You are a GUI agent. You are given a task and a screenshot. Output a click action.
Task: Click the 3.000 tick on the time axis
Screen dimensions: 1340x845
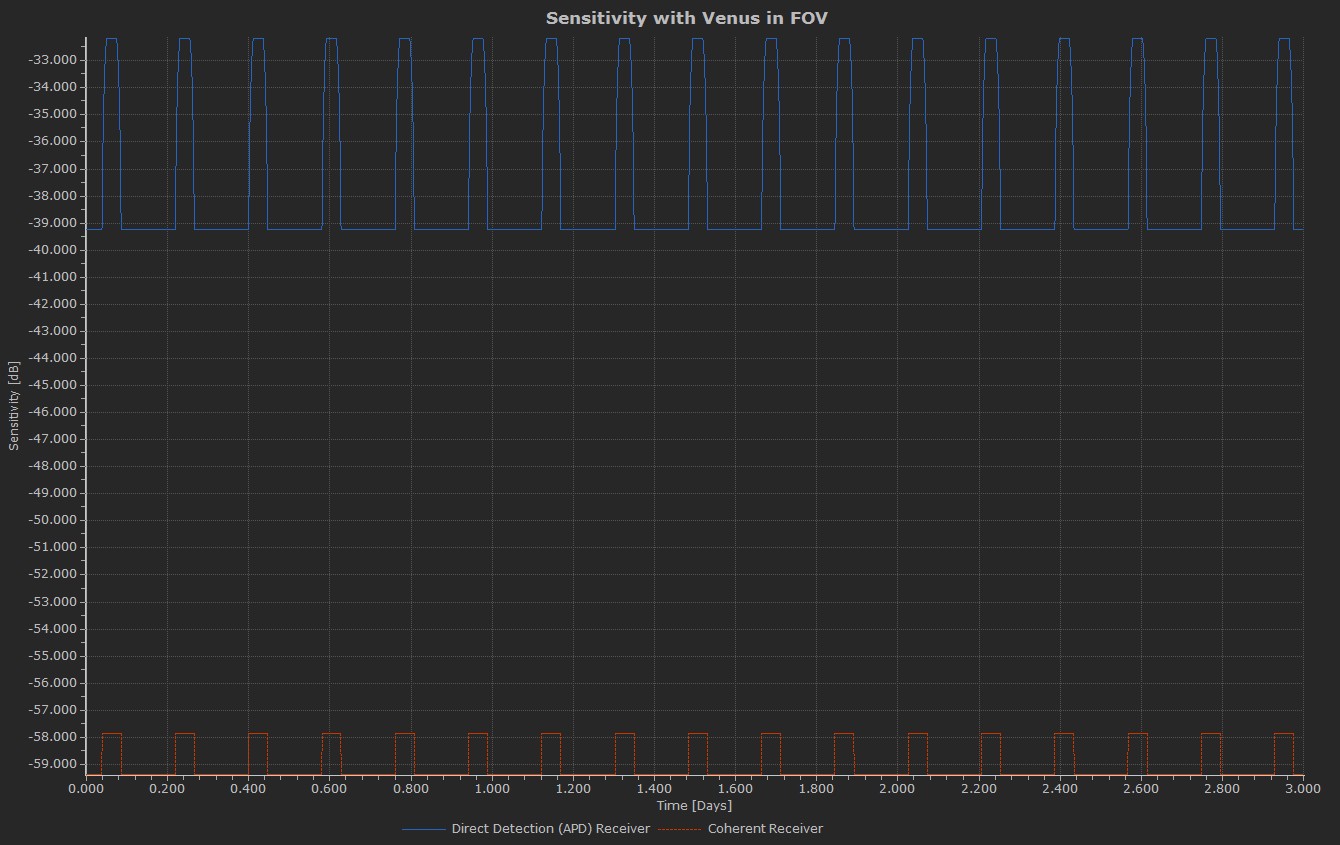pyautogui.click(x=1302, y=788)
